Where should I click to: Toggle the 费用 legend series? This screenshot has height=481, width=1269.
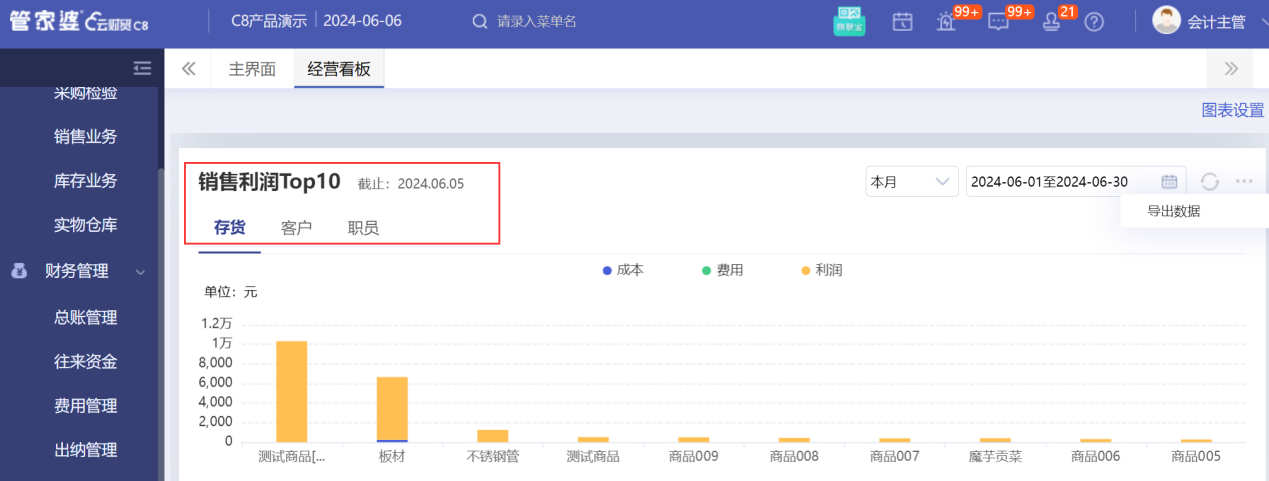coord(723,270)
